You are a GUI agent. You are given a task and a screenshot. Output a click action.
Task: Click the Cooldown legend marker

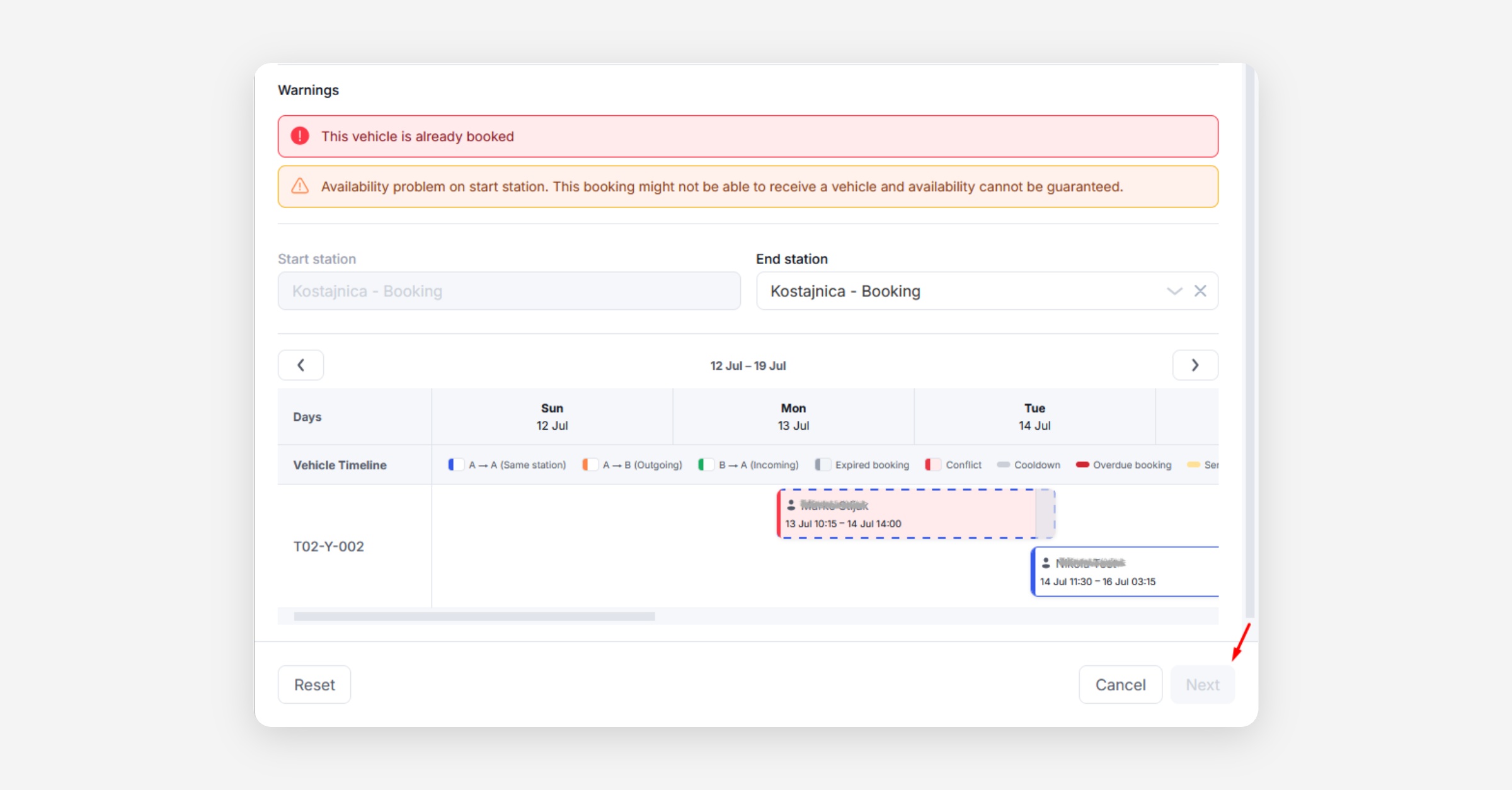[x=1004, y=465]
